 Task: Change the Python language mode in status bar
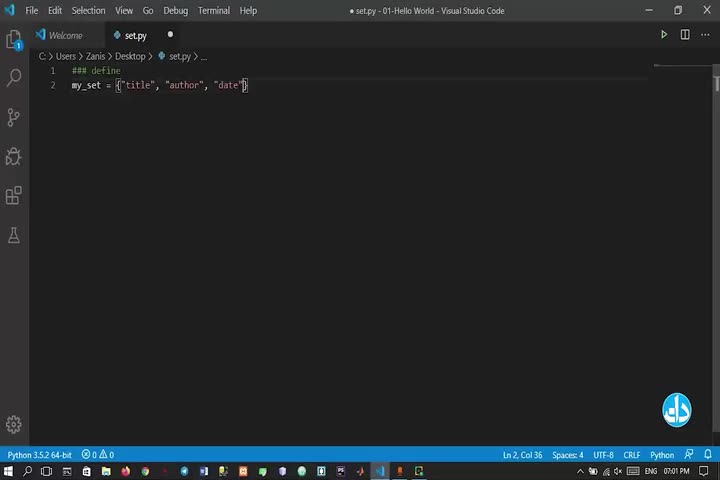click(662, 455)
